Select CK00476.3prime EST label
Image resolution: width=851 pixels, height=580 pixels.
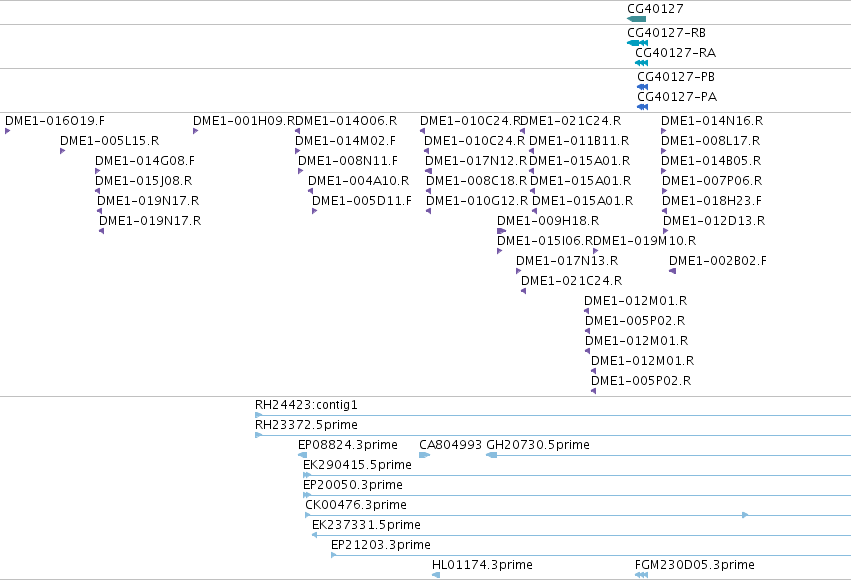point(356,505)
